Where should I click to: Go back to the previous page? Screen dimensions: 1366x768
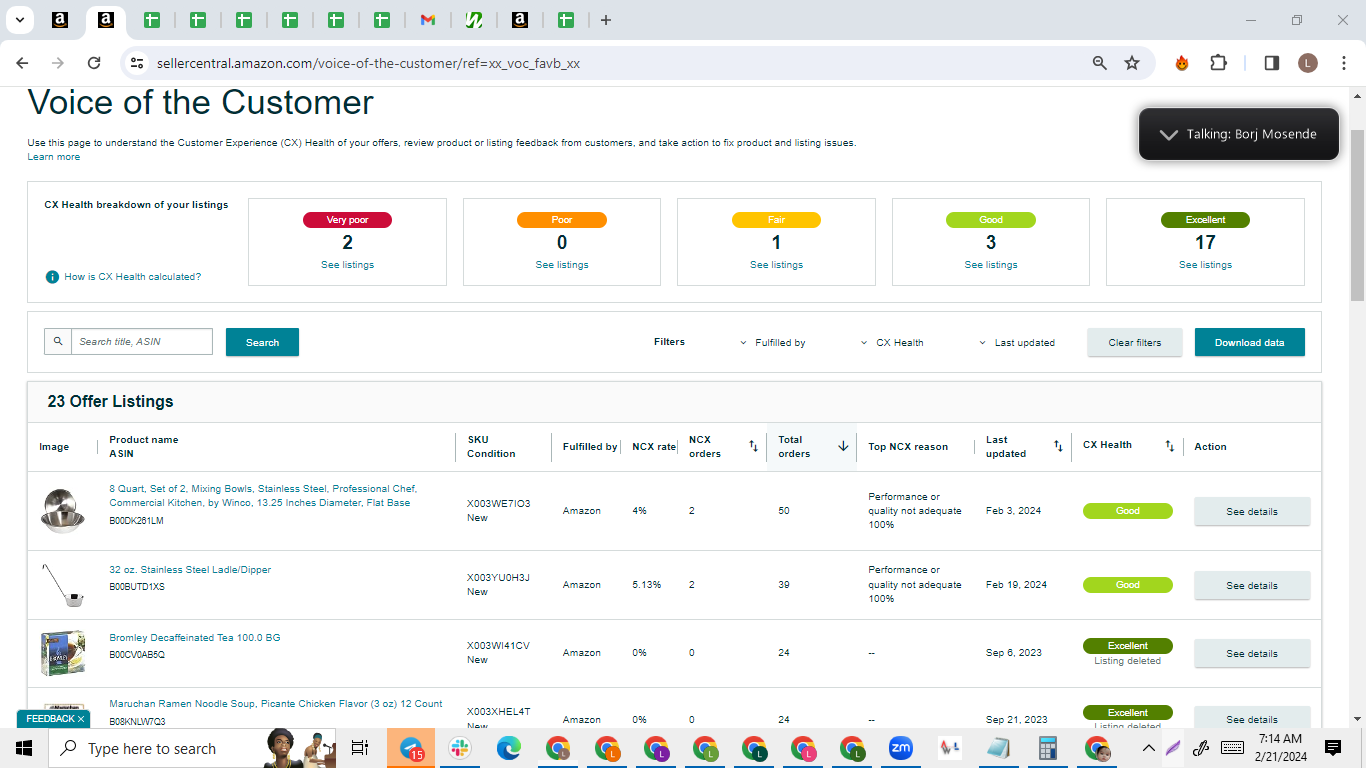[22, 63]
